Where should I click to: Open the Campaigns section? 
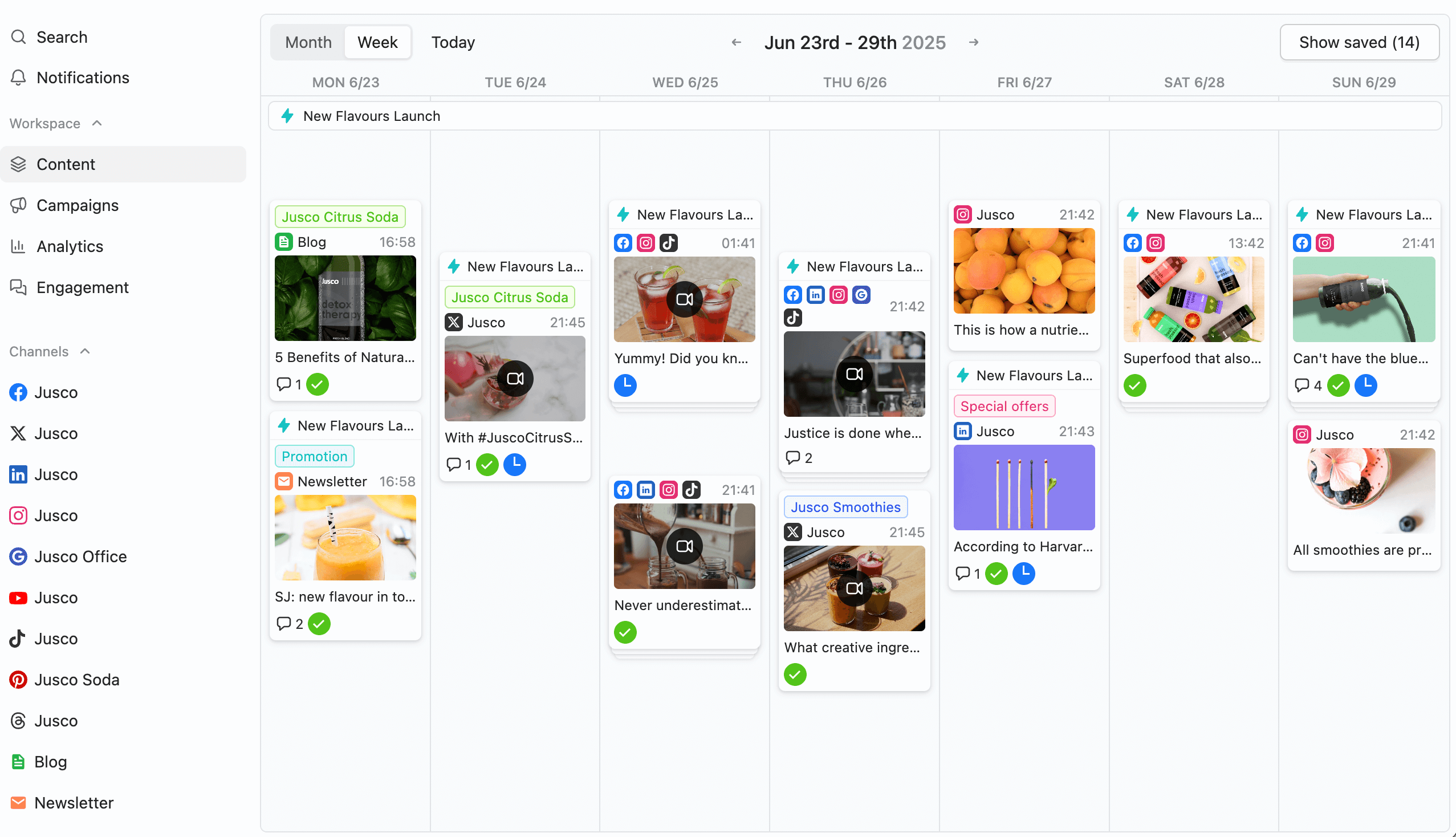coord(78,205)
